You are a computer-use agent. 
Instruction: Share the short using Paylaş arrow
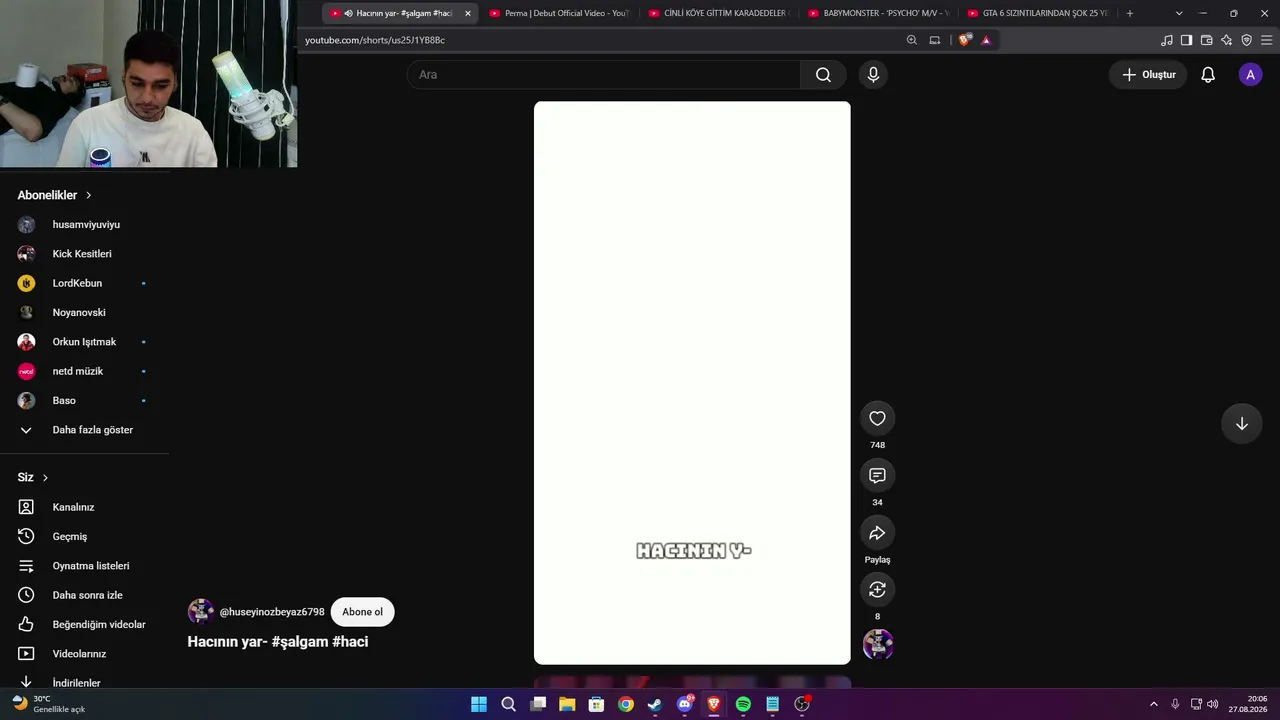(877, 533)
